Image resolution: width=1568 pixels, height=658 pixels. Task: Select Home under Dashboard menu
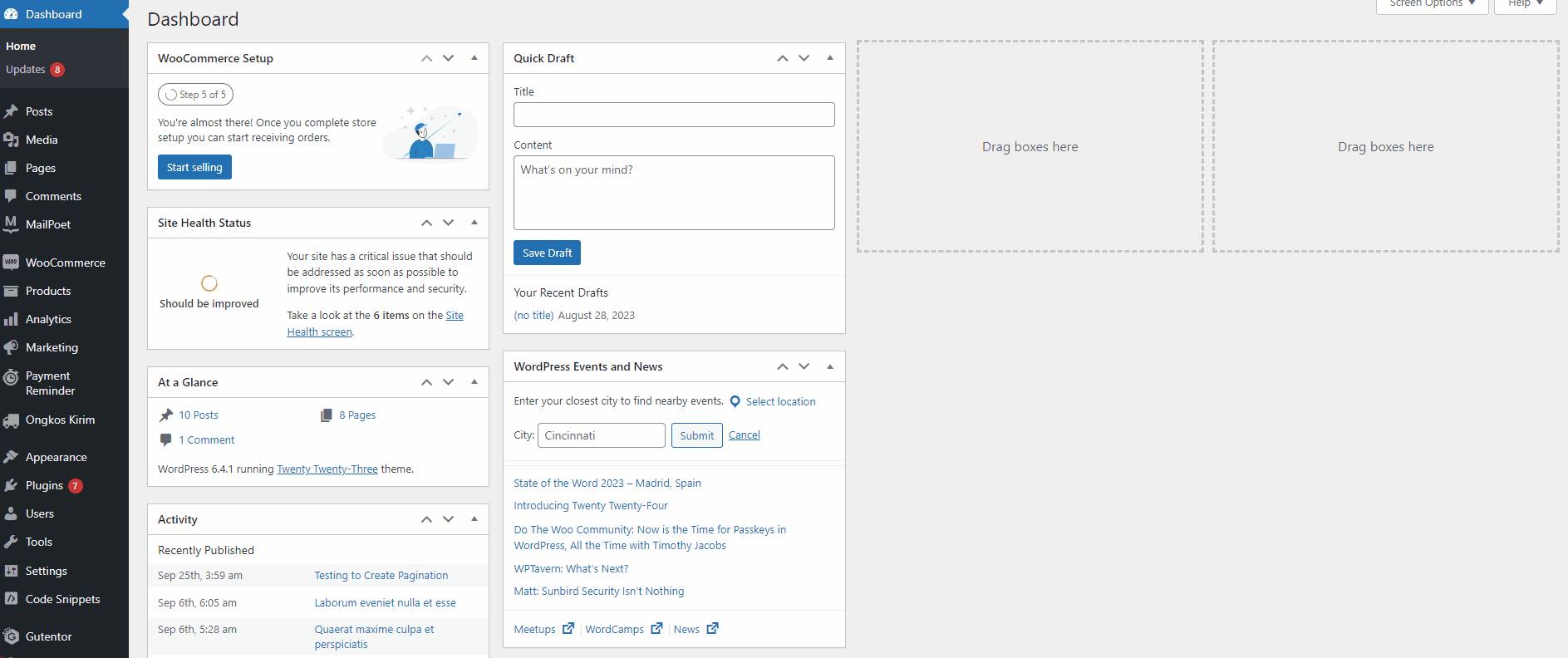tap(21, 47)
